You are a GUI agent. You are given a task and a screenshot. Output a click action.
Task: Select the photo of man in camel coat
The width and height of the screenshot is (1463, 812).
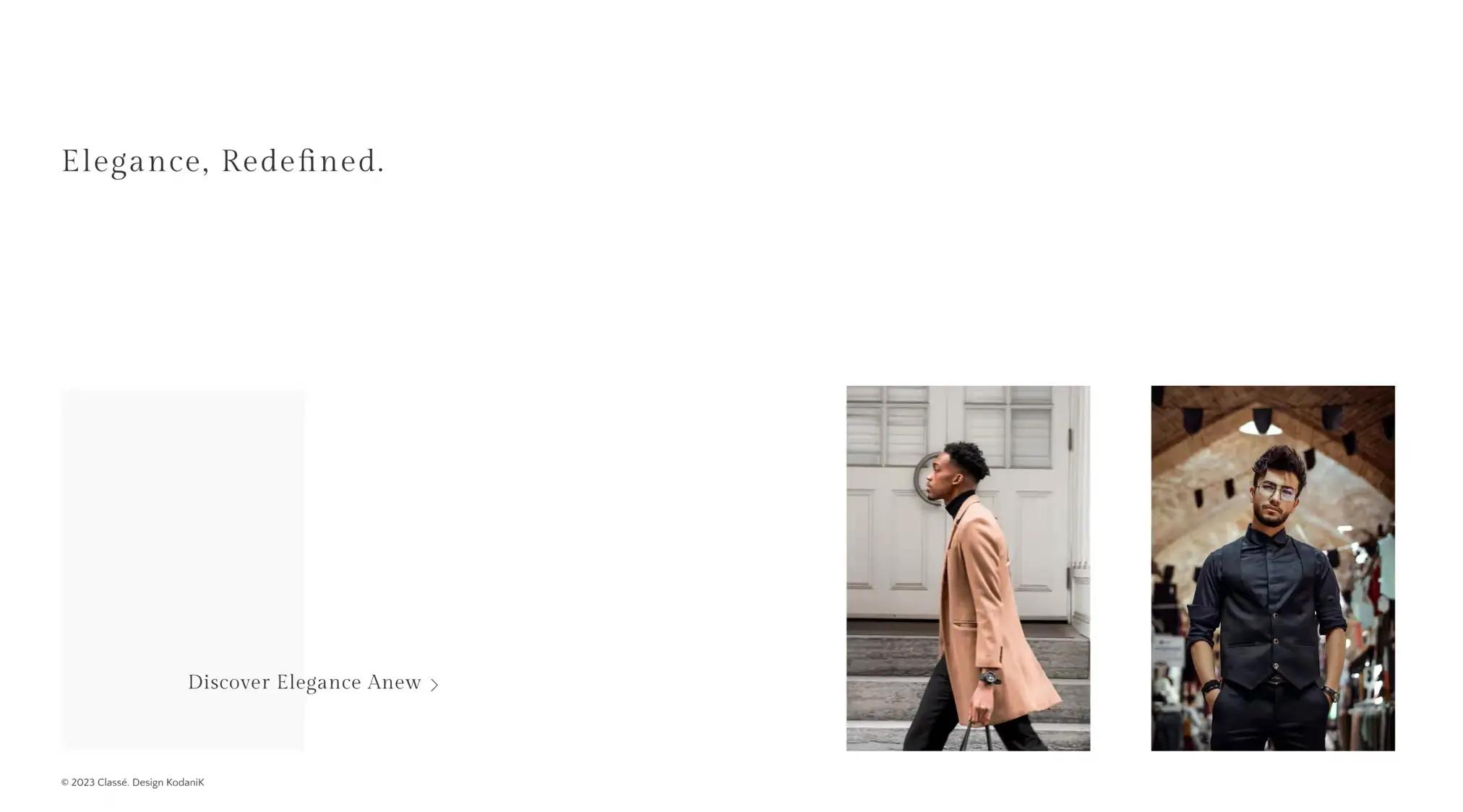click(x=968, y=568)
